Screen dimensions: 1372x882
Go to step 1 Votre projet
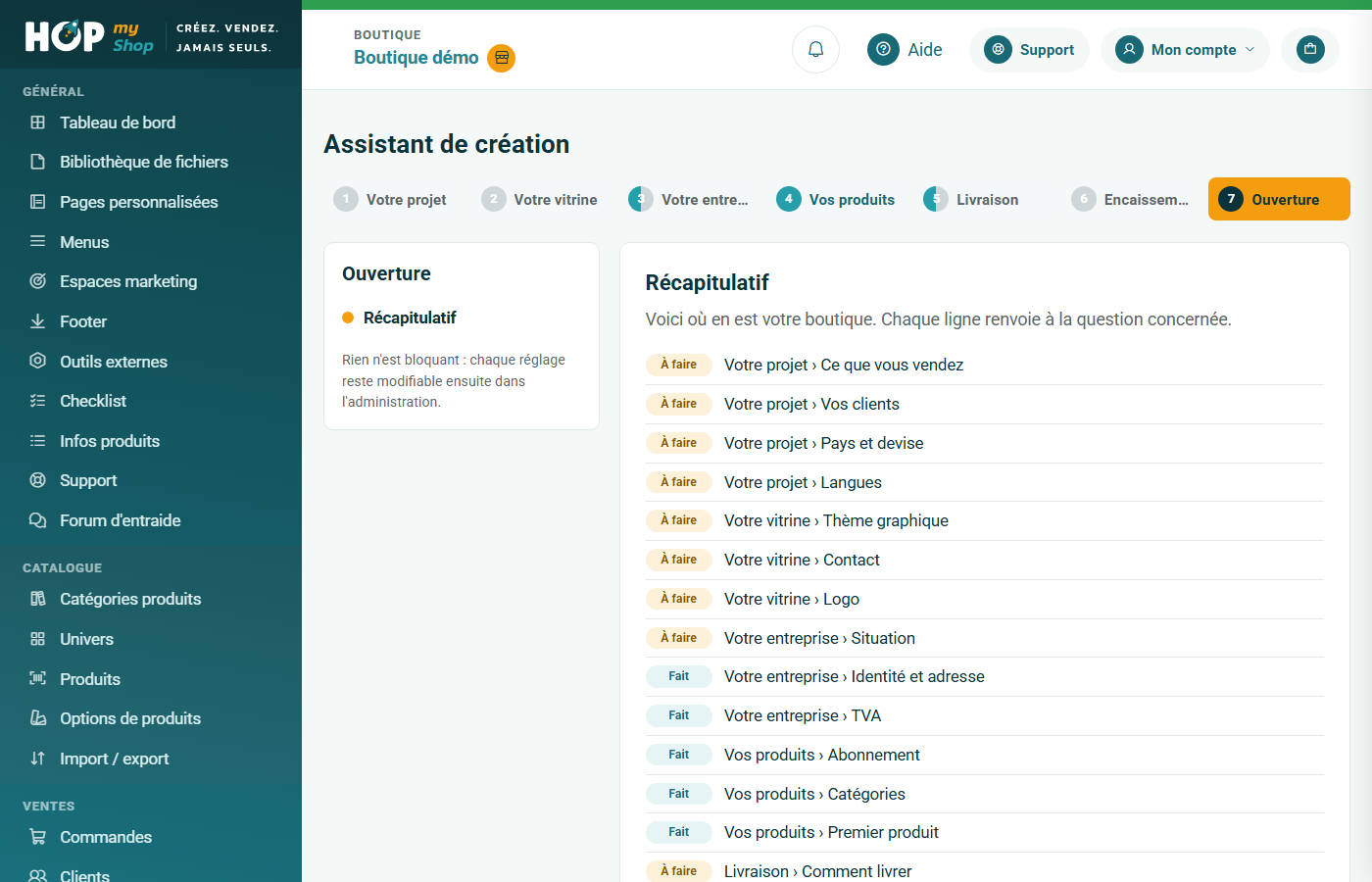point(390,199)
